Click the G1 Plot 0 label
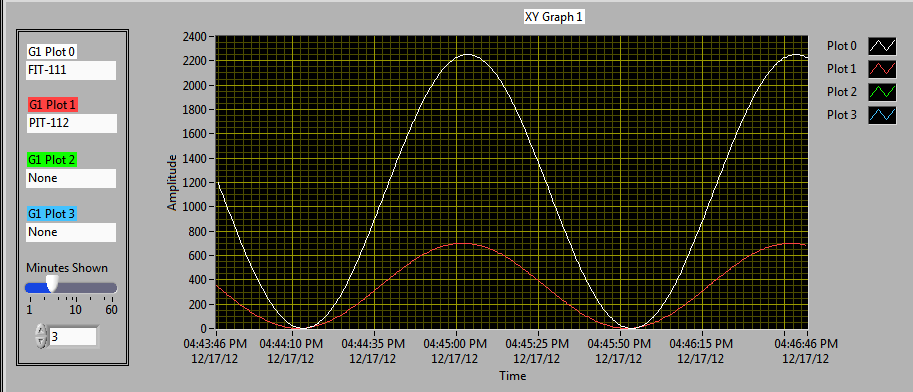This screenshot has width=913, height=392. [x=52, y=52]
